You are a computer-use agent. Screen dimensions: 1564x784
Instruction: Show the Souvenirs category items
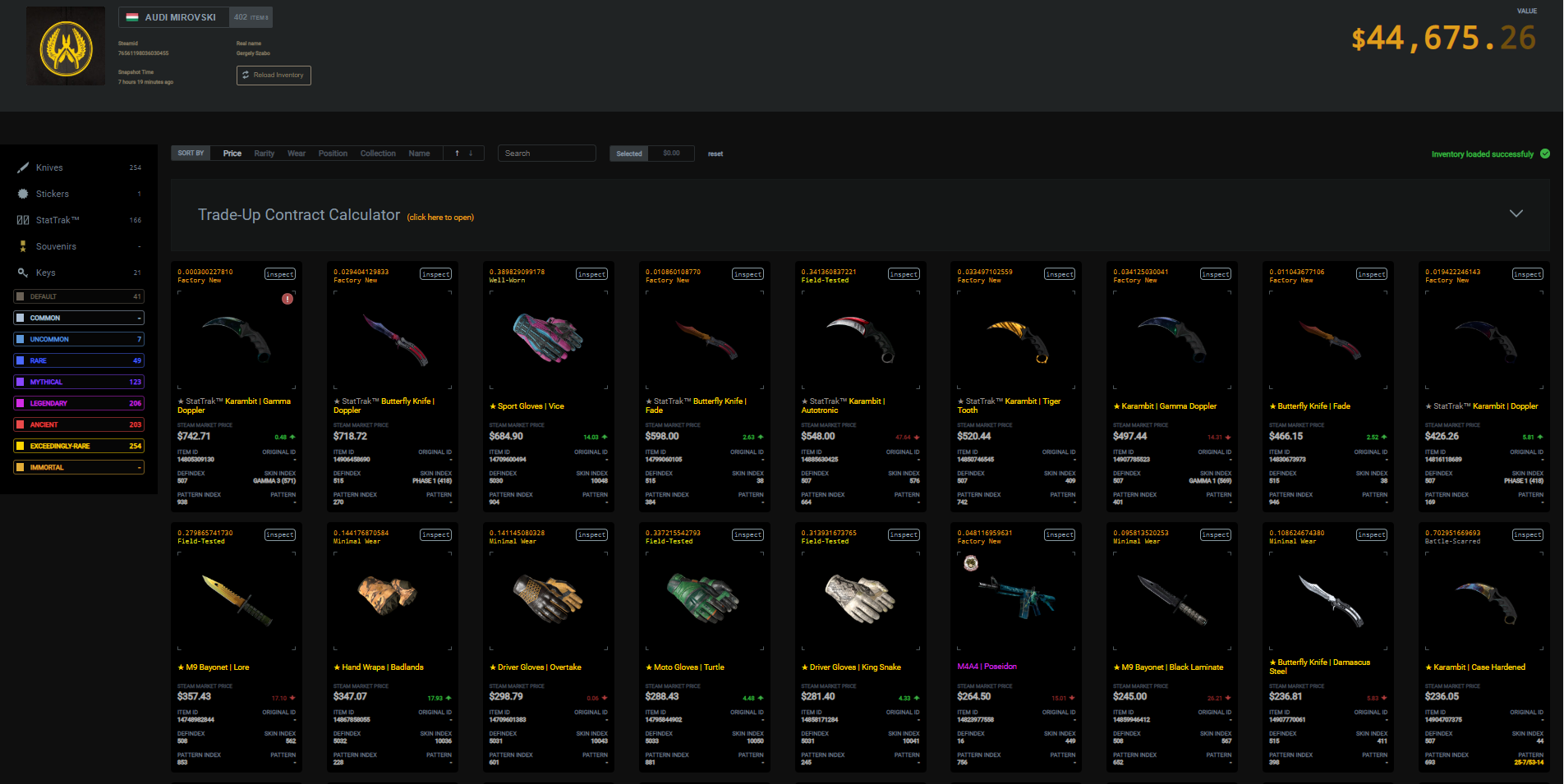56,246
